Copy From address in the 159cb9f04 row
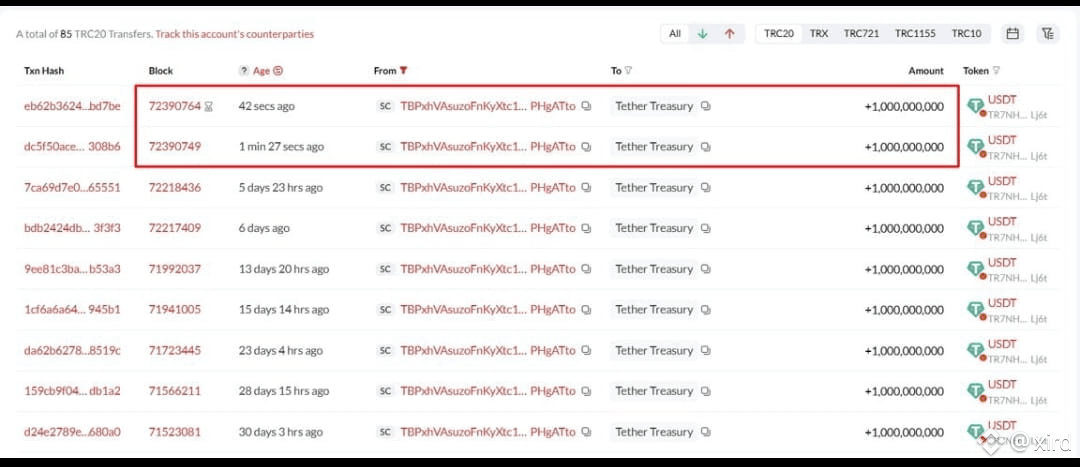Image resolution: width=1080 pixels, height=467 pixels. coord(586,391)
